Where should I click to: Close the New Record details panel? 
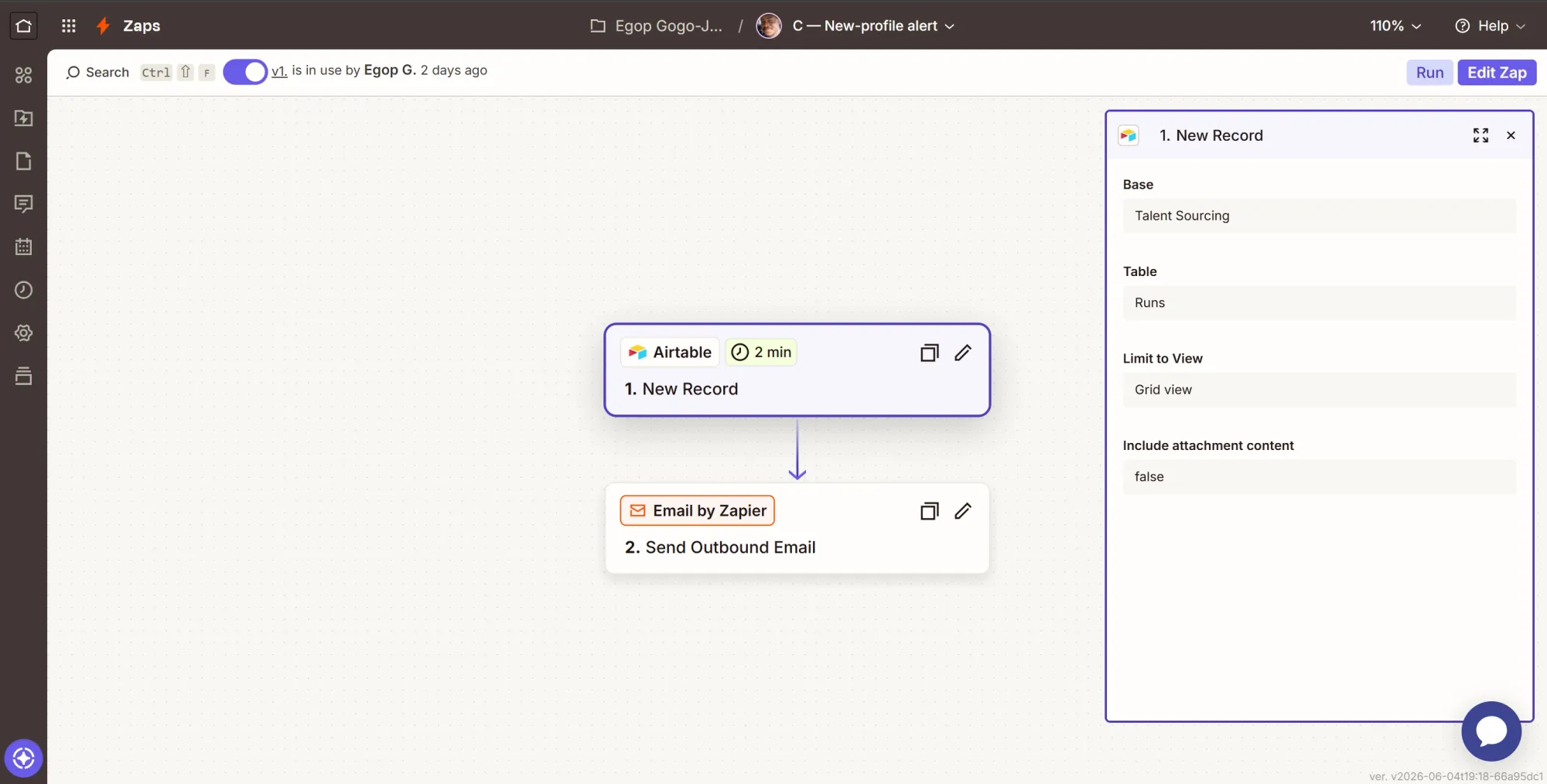point(1511,135)
